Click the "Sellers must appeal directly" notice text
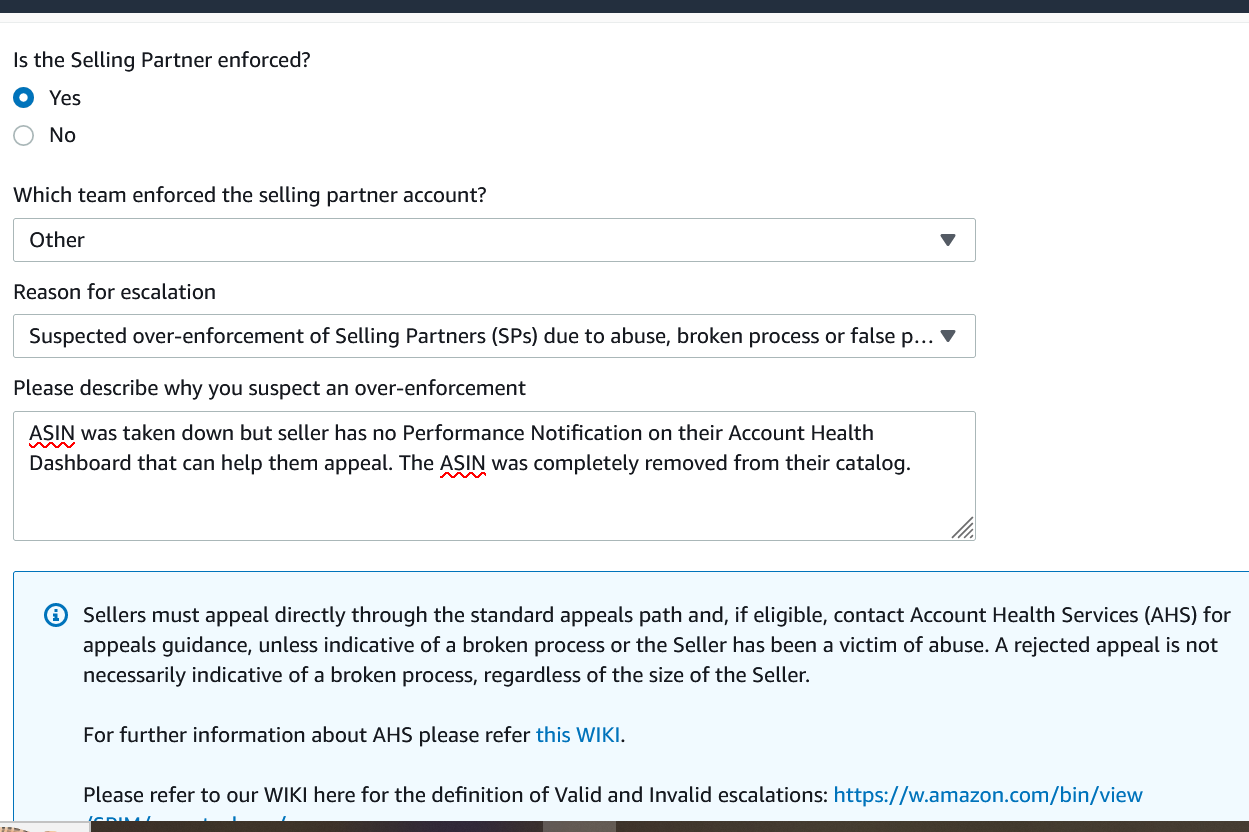 click(650, 645)
